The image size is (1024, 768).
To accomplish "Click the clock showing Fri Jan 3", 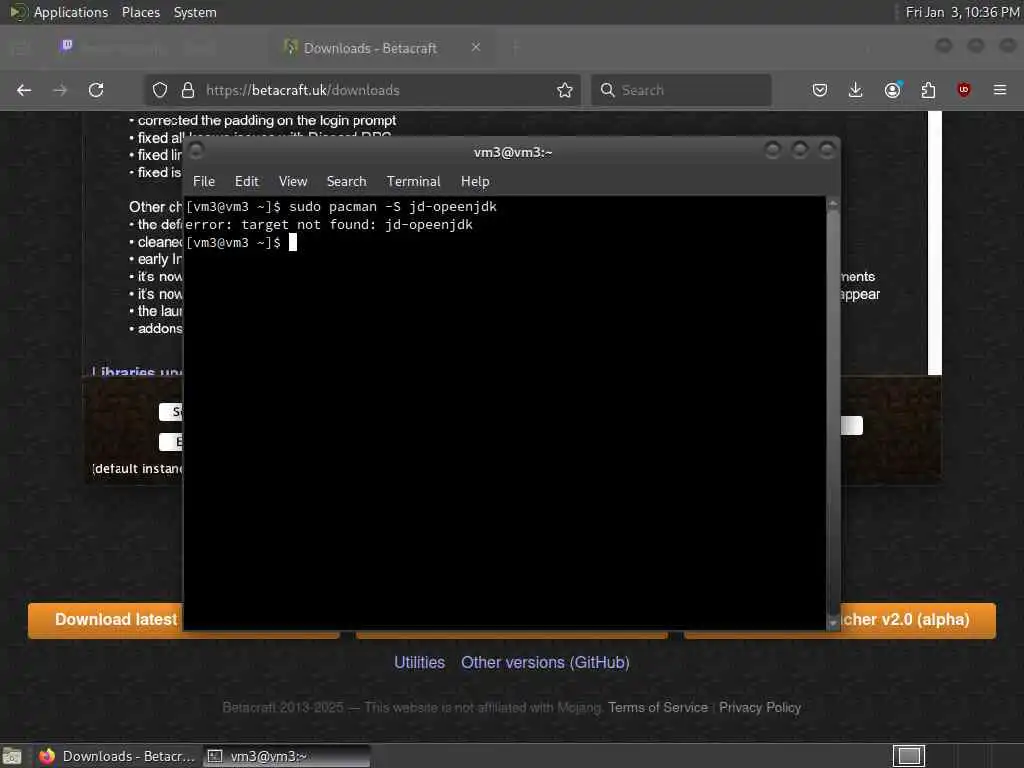I will 962,12.
